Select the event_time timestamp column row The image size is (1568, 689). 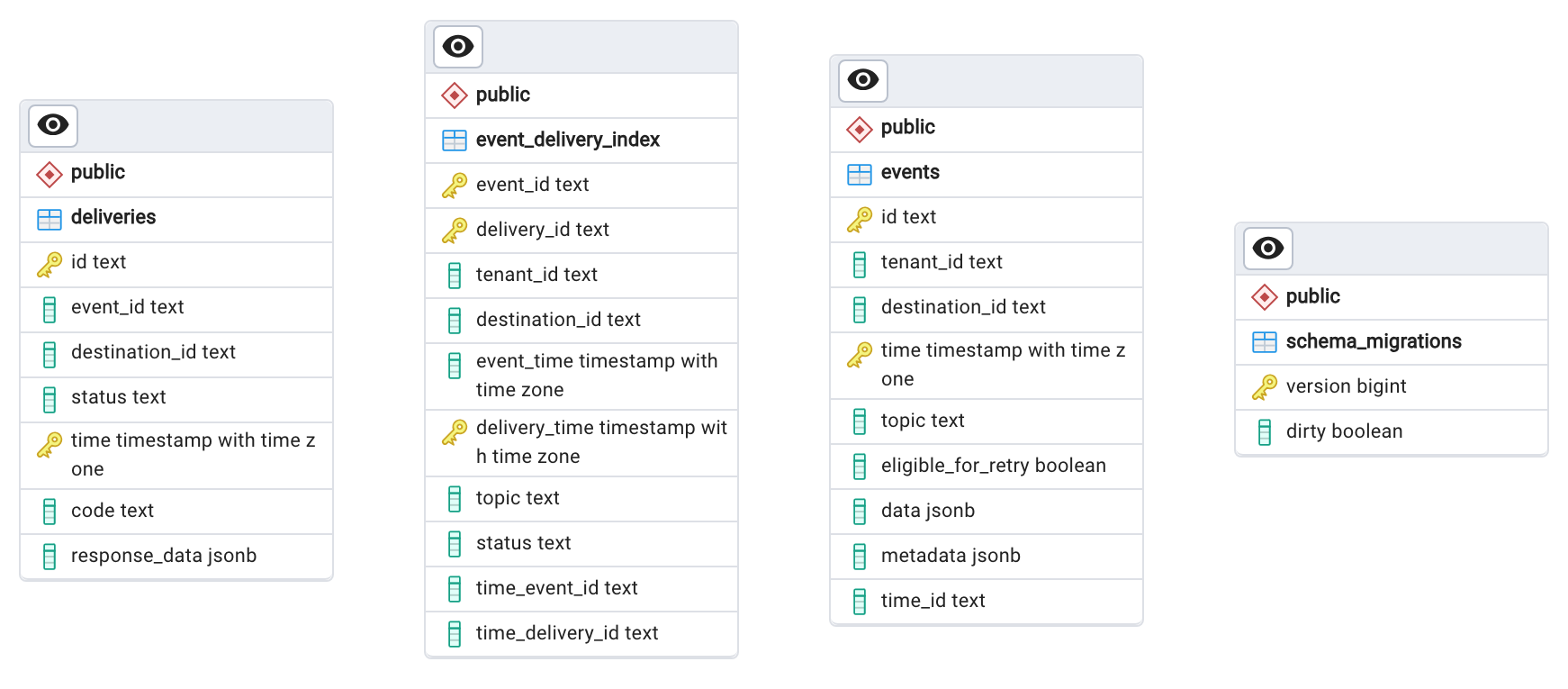coord(596,376)
